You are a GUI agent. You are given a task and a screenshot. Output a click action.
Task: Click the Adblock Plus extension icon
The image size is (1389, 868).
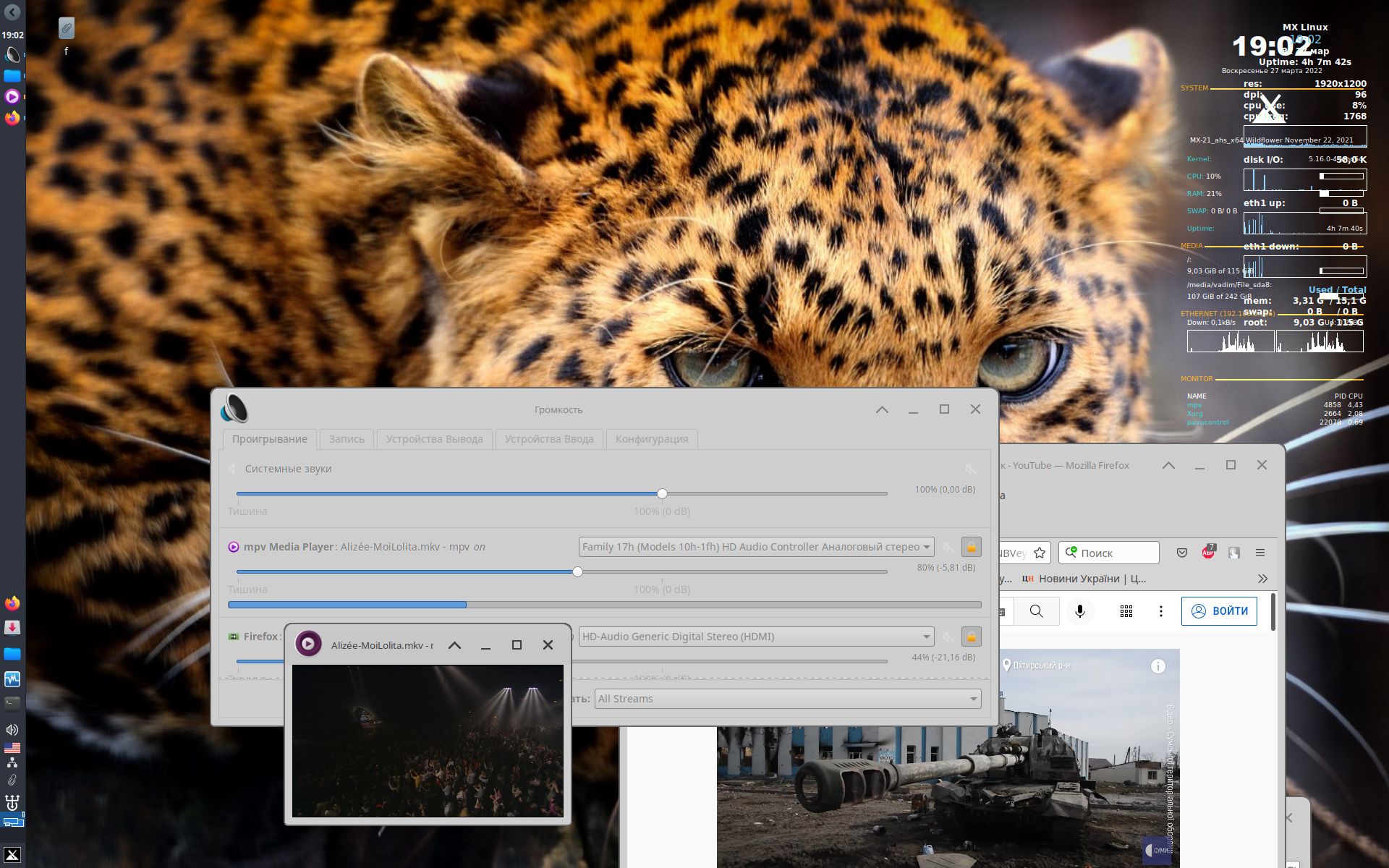[x=1208, y=553]
